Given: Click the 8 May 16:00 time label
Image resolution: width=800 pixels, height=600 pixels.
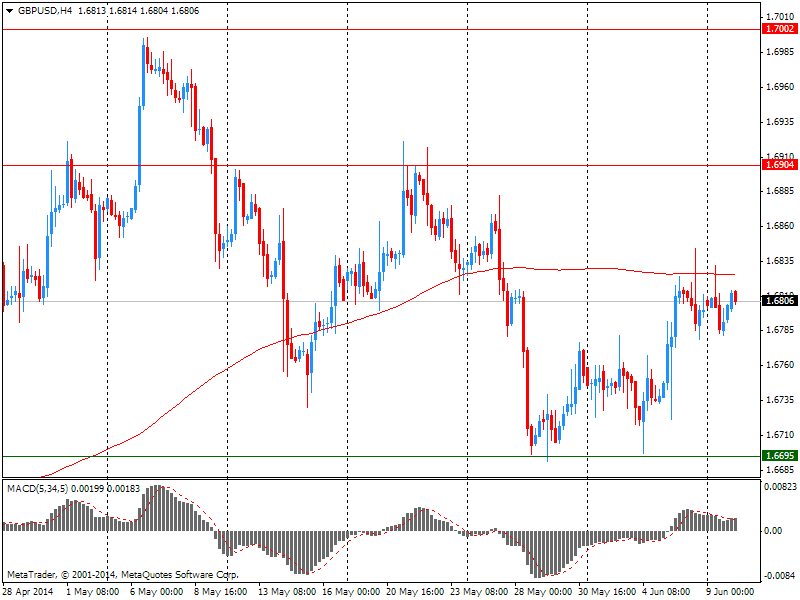Looking at the screenshot, I should pos(220,592).
